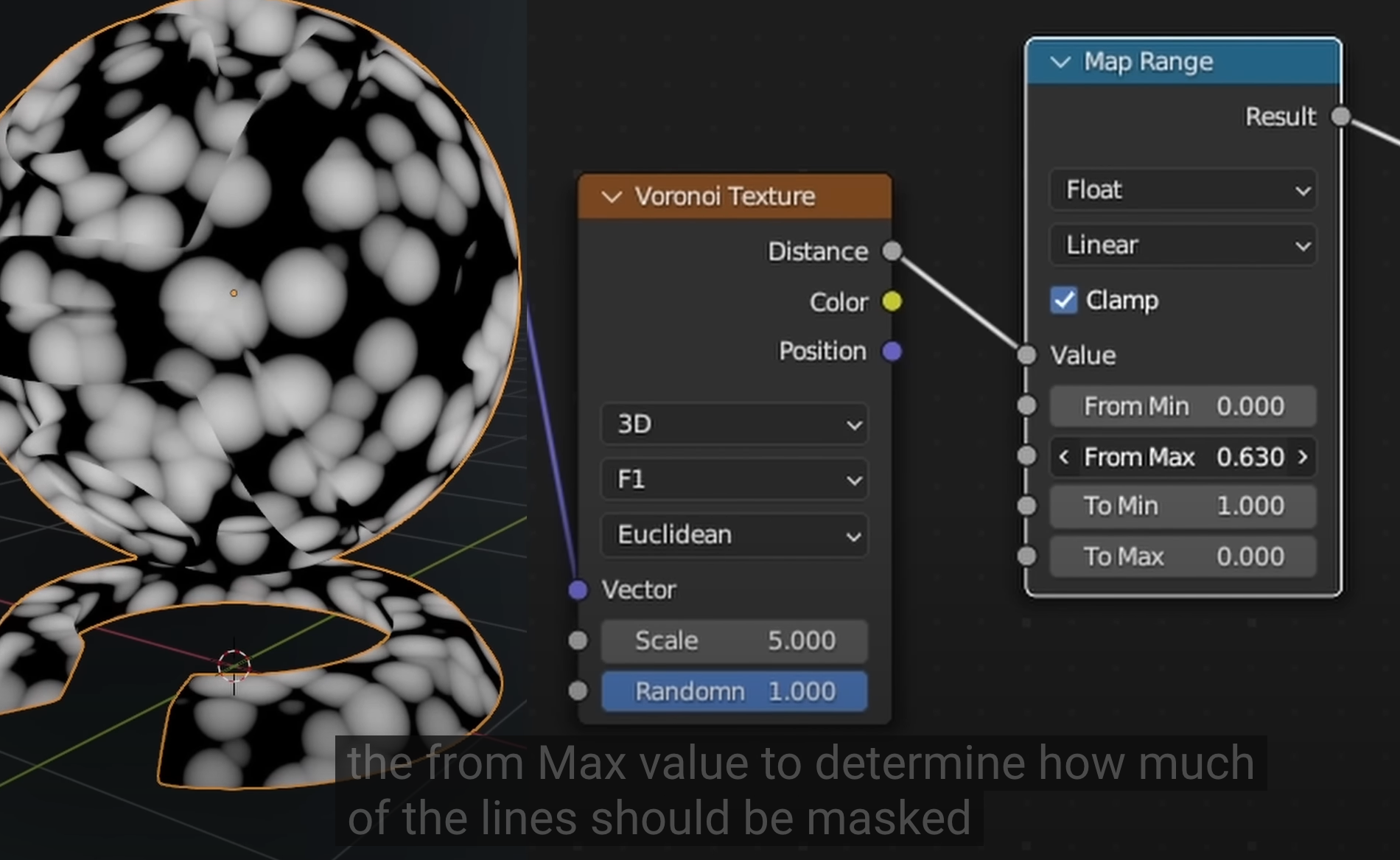This screenshot has height=860, width=1400.
Task: Open the Linear interpolation dropdown
Action: [x=1183, y=245]
